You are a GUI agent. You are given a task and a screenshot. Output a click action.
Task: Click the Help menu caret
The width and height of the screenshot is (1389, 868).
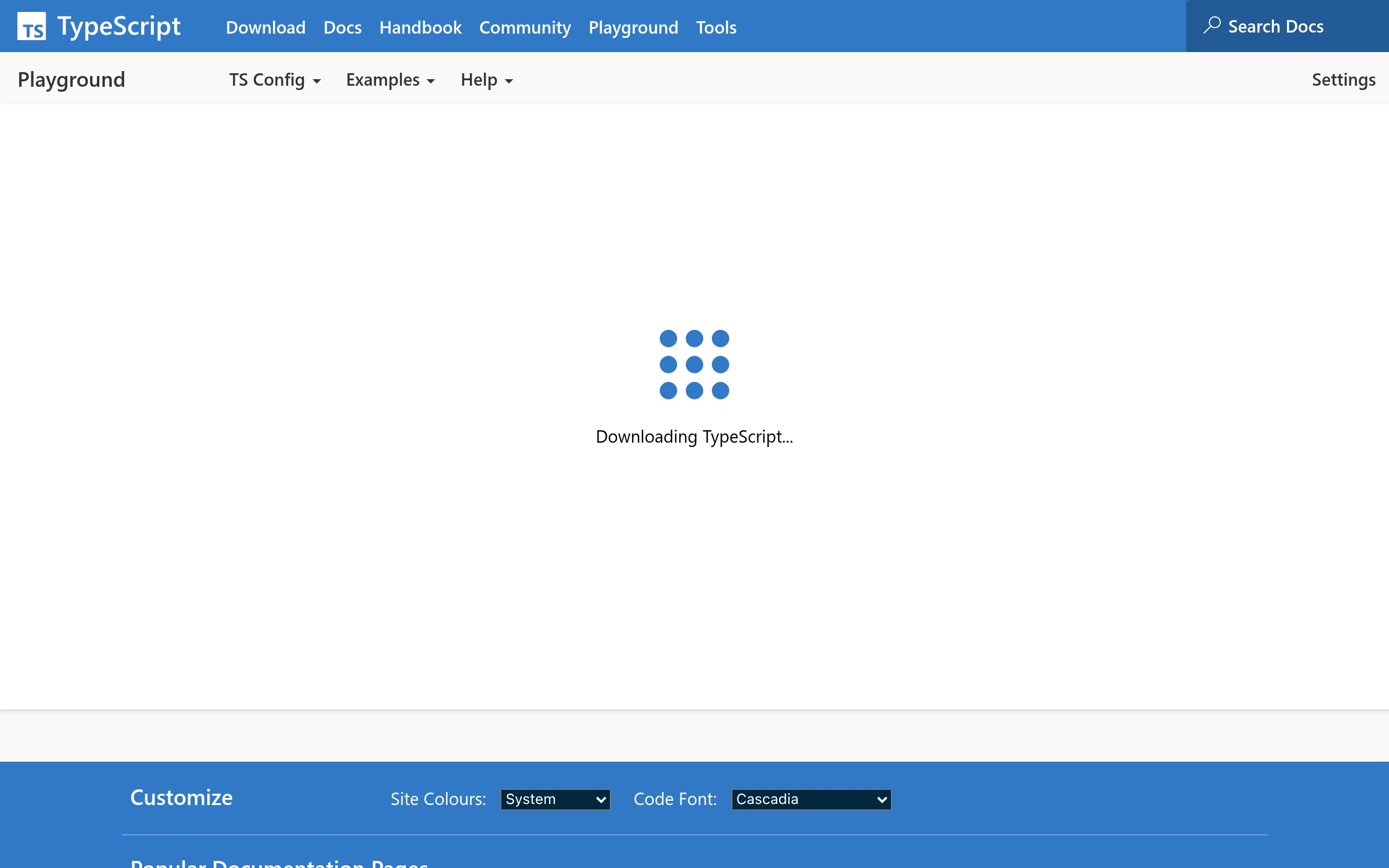[x=508, y=81]
